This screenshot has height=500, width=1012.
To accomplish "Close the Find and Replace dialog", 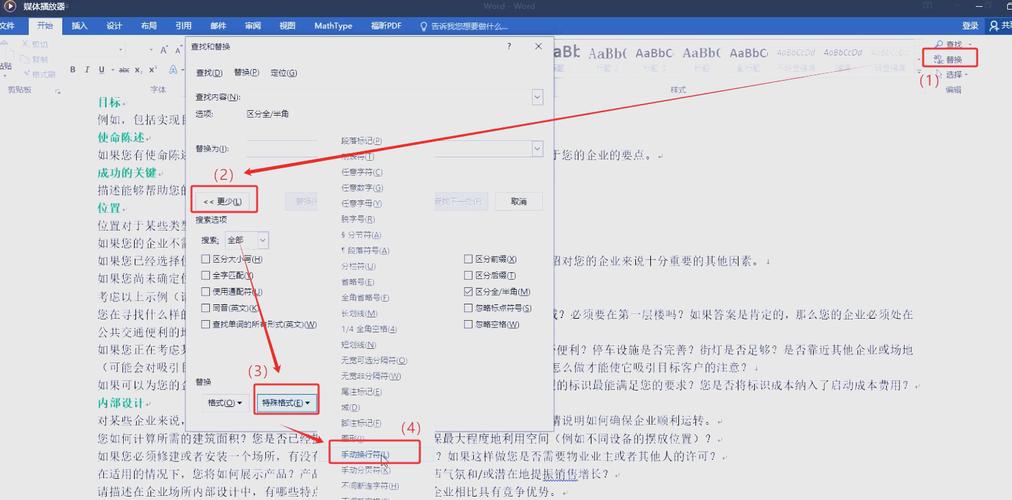I will coord(538,46).
